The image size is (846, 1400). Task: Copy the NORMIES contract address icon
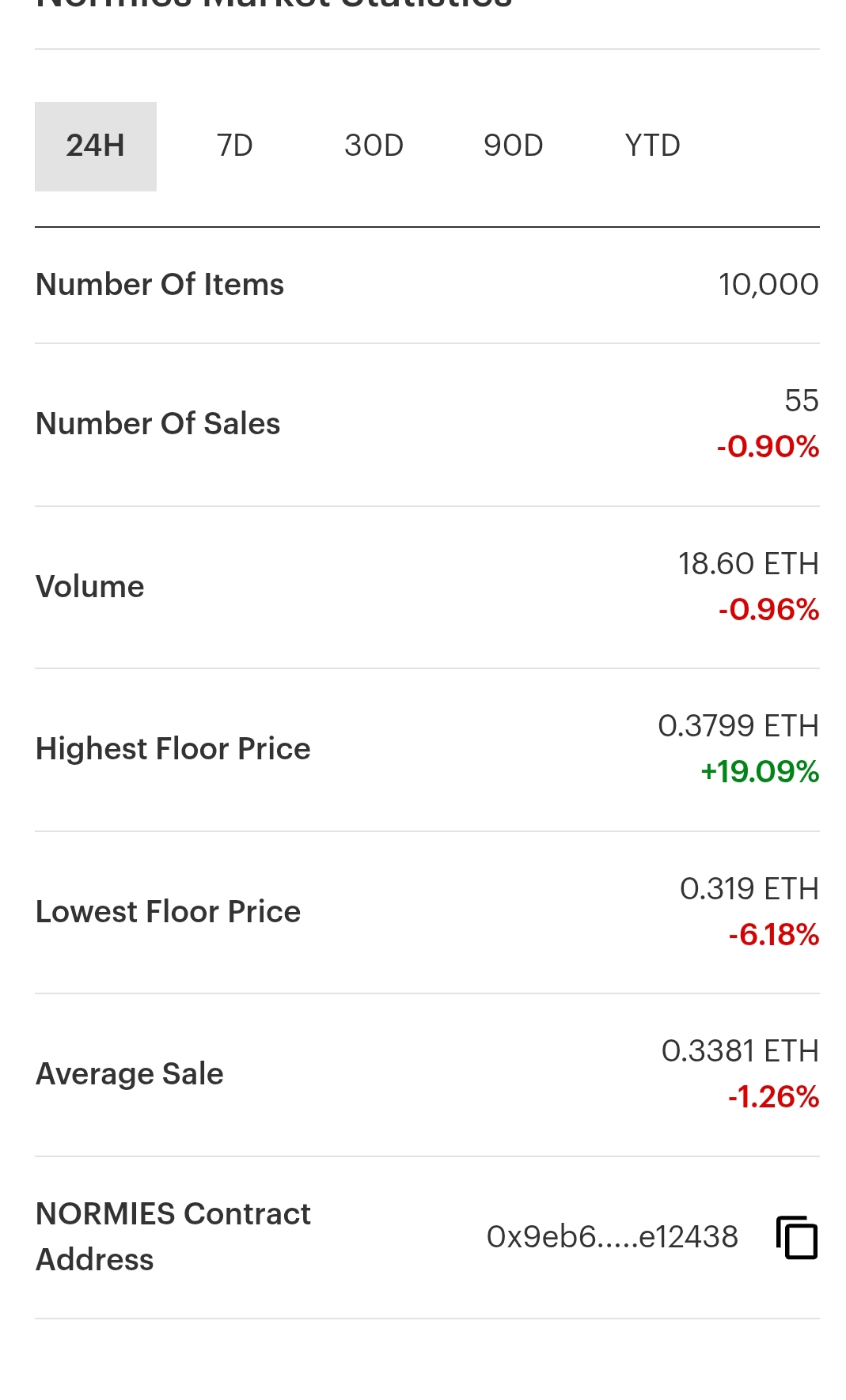pyautogui.click(x=796, y=1237)
